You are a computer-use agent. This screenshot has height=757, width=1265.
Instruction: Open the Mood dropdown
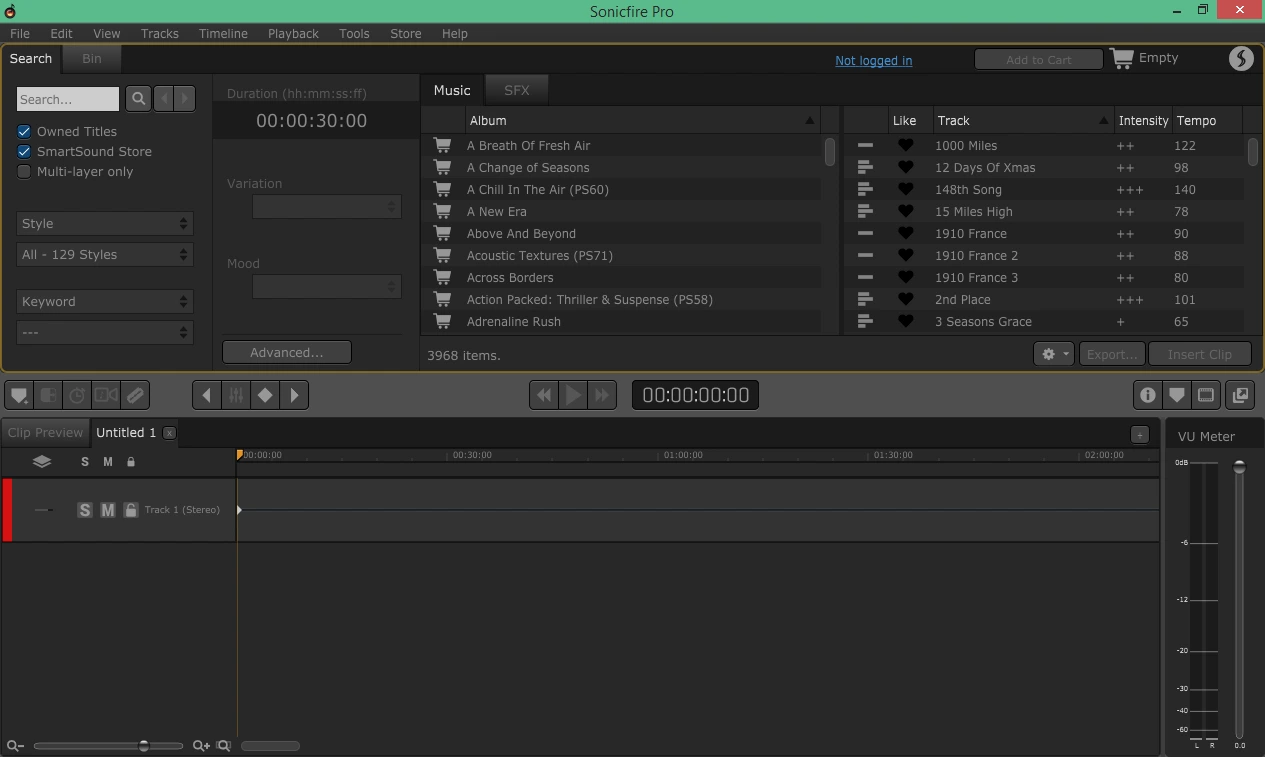(x=327, y=286)
